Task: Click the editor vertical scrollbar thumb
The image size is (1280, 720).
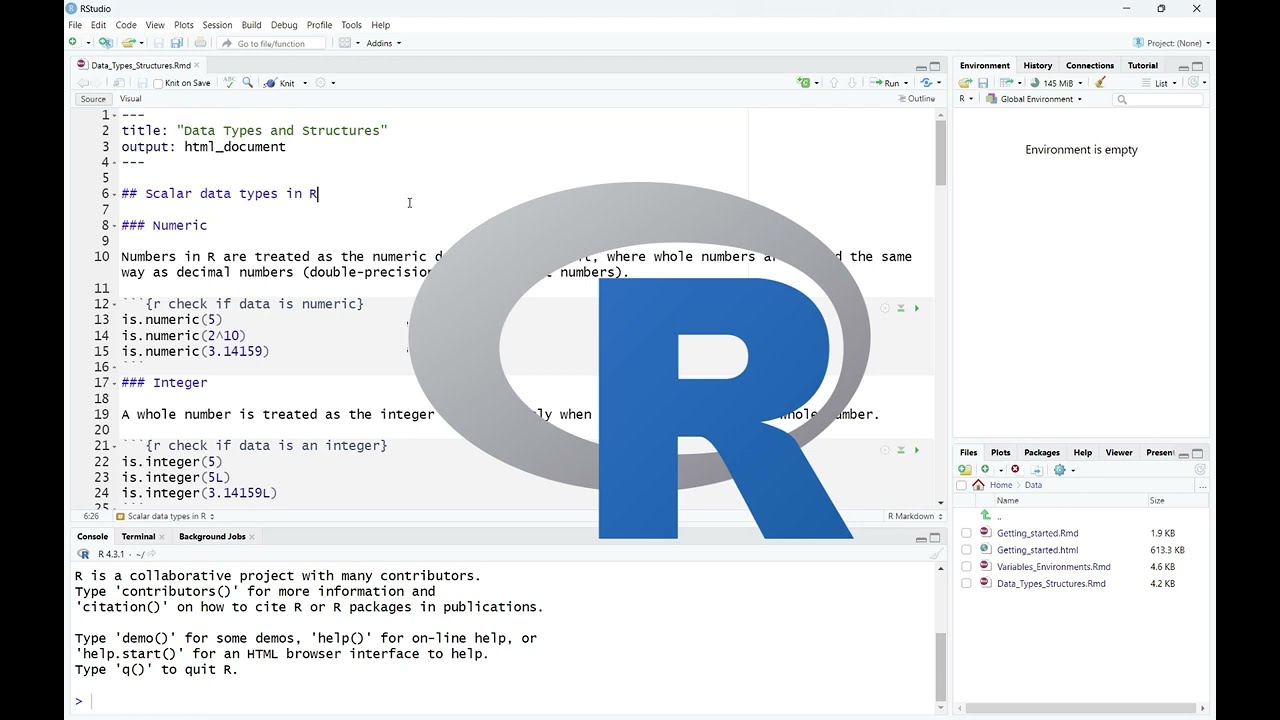Action: pos(941,153)
